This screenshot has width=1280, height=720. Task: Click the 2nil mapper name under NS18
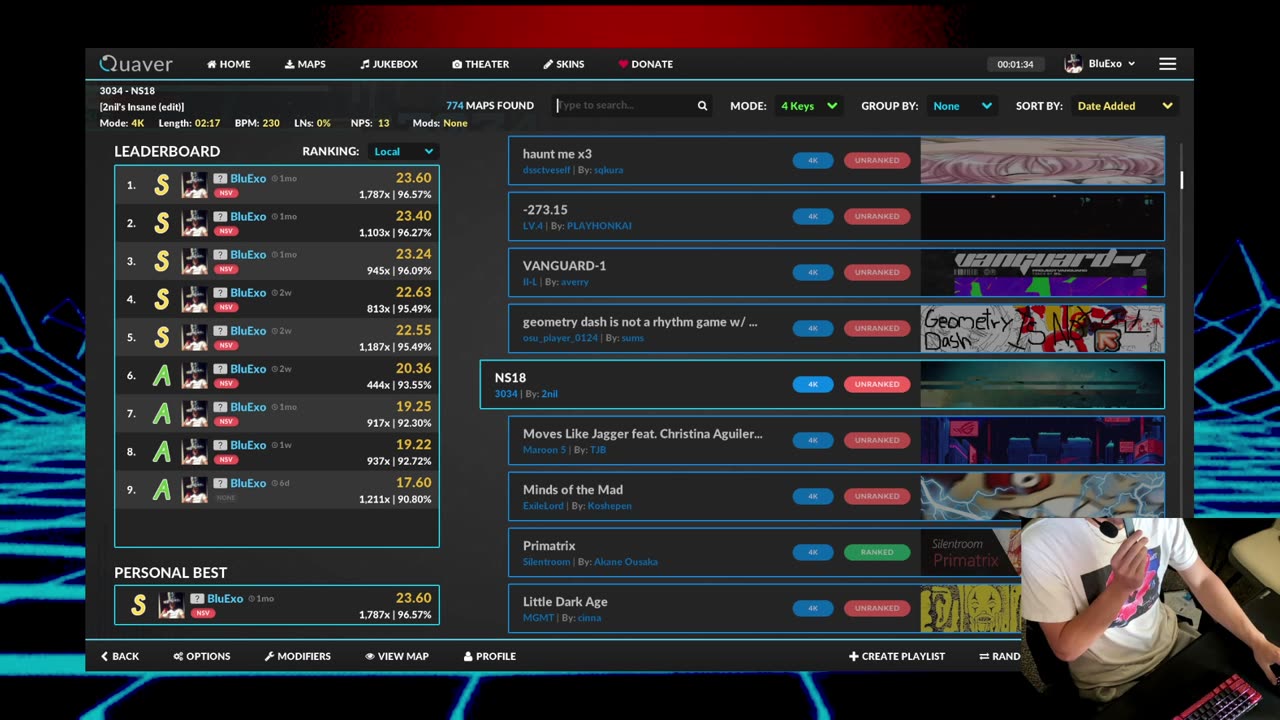click(x=549, y=394)
